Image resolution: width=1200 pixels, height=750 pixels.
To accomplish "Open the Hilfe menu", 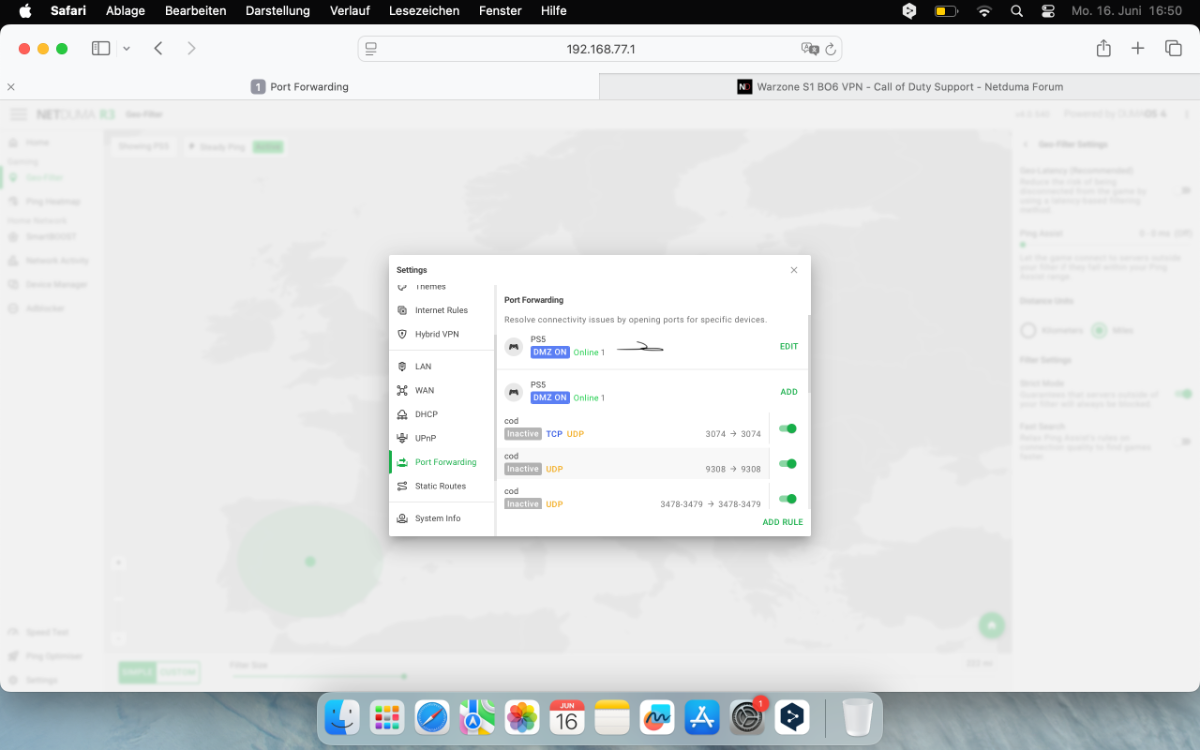I will 553,11.
